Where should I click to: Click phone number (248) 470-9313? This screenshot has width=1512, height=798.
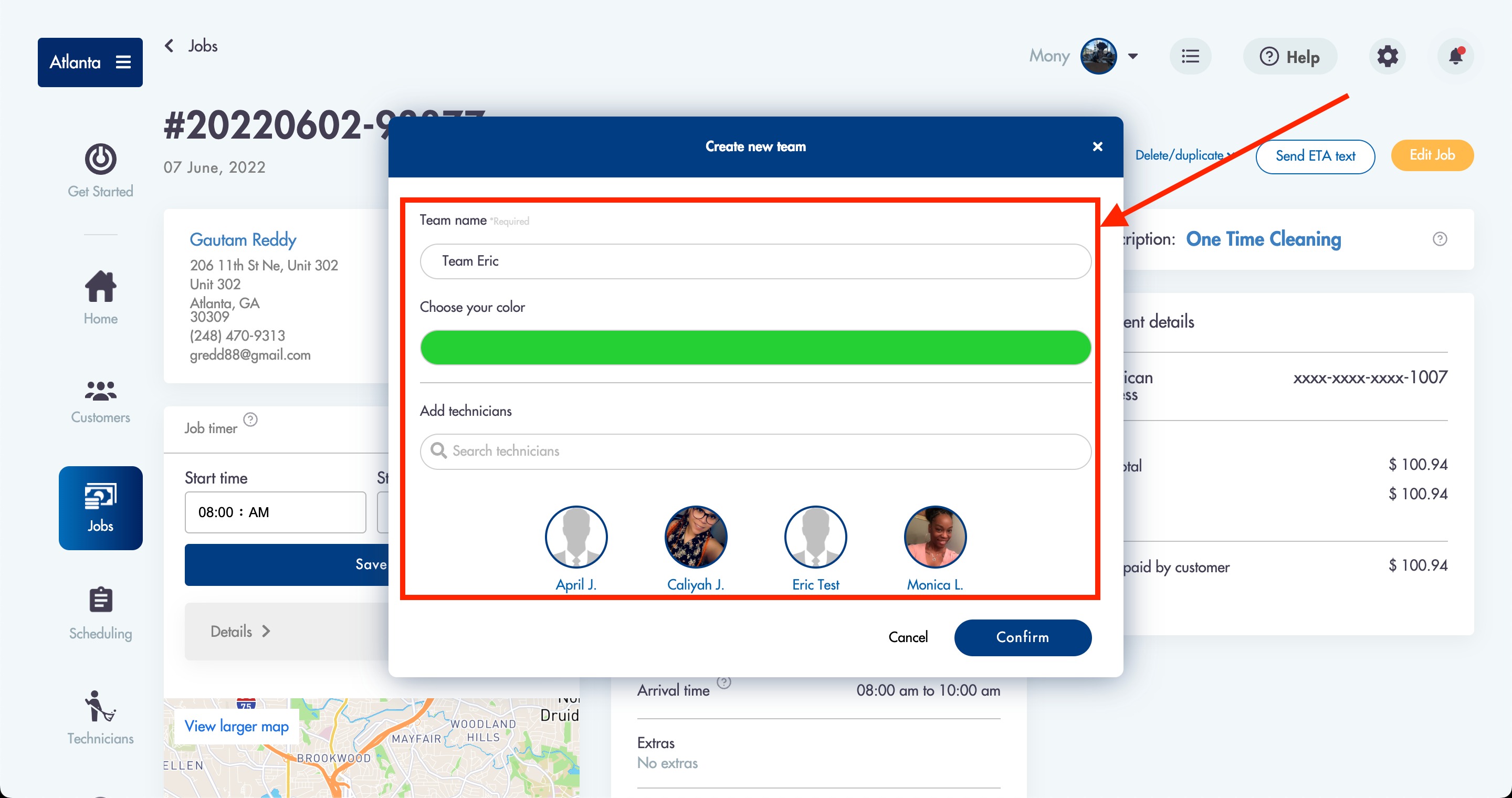click(237, 335)
